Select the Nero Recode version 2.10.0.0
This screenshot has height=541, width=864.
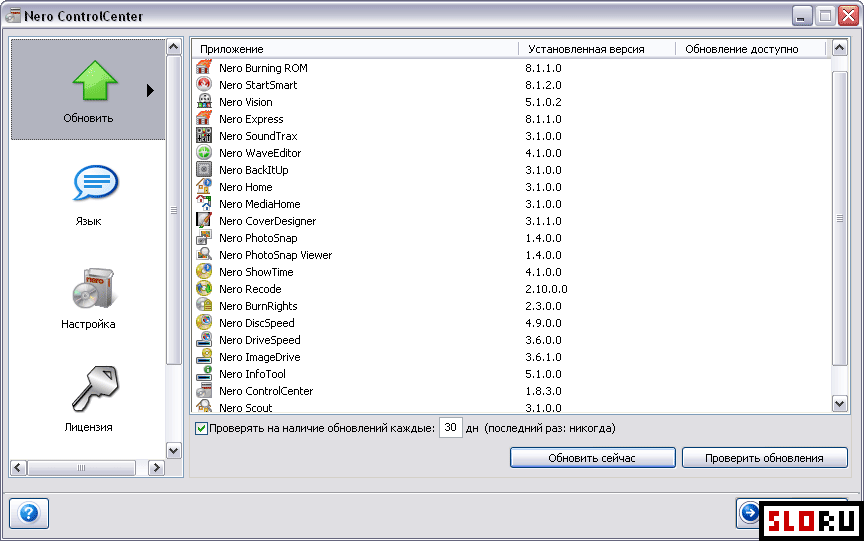546,289
